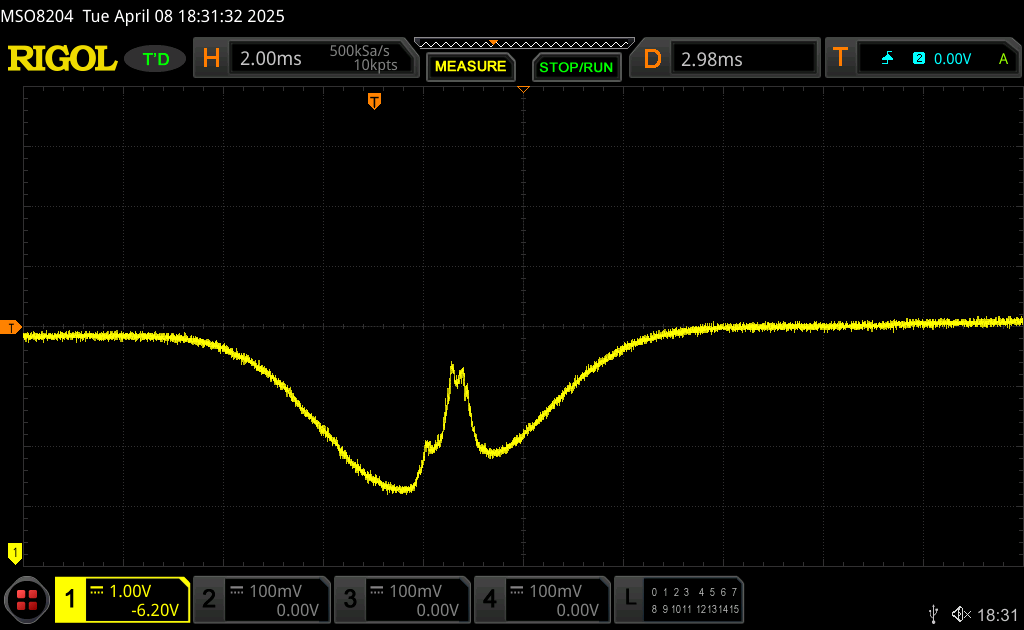Click the MSO8204 model label
This screenshot has height=630, width=1024.
[37, 16]
